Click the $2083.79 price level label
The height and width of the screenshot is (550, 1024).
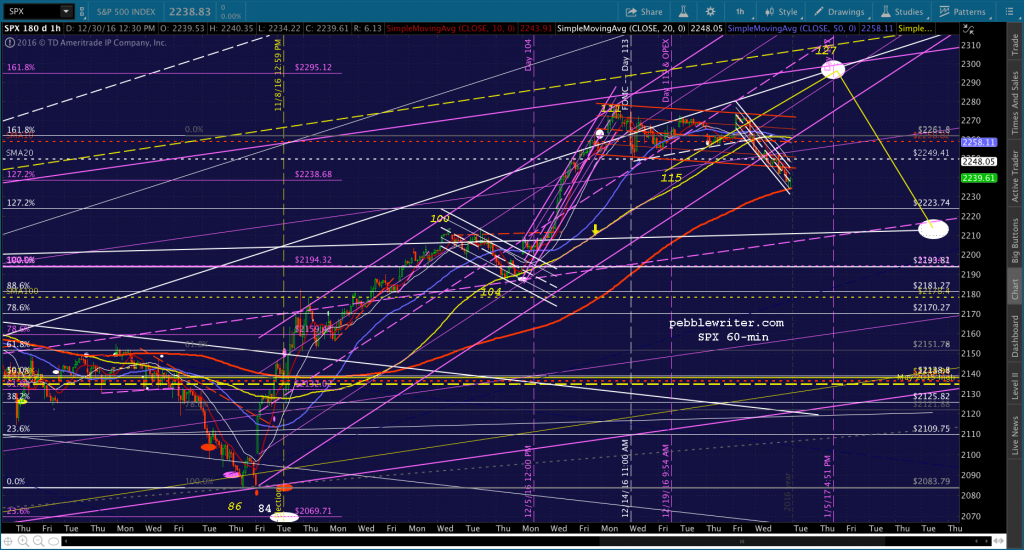tap(931, 481)
